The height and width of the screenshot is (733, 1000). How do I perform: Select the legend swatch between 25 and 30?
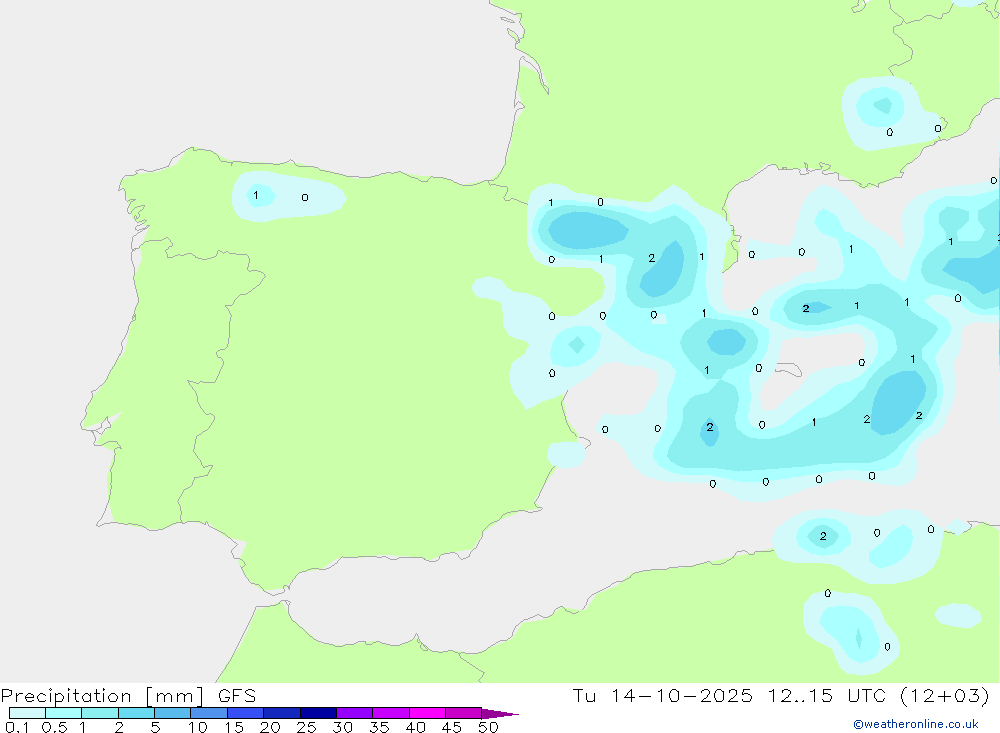[x=318, y=713]
